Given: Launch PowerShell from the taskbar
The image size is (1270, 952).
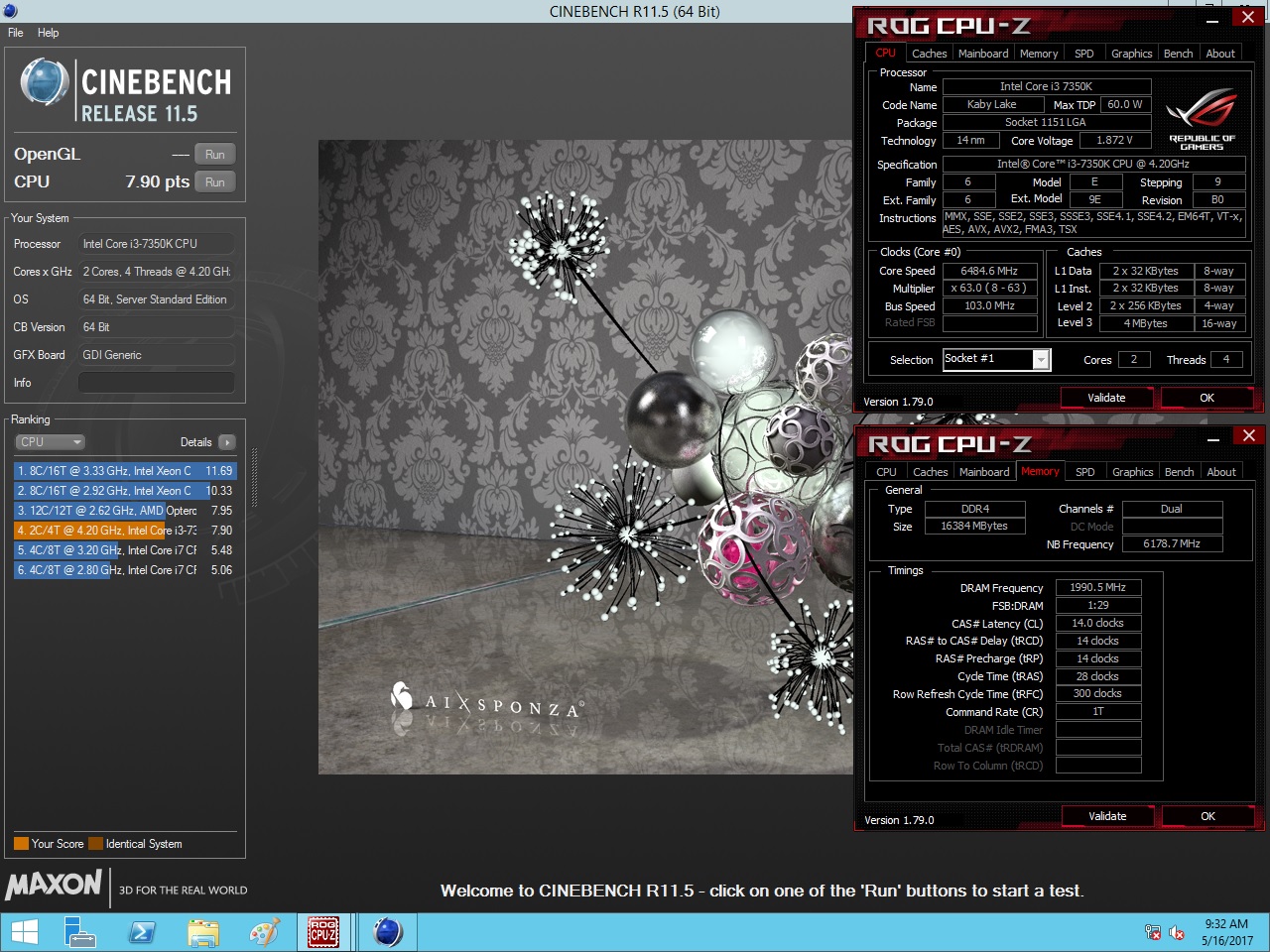Looking at the screenshot, I should coord(142,932).
